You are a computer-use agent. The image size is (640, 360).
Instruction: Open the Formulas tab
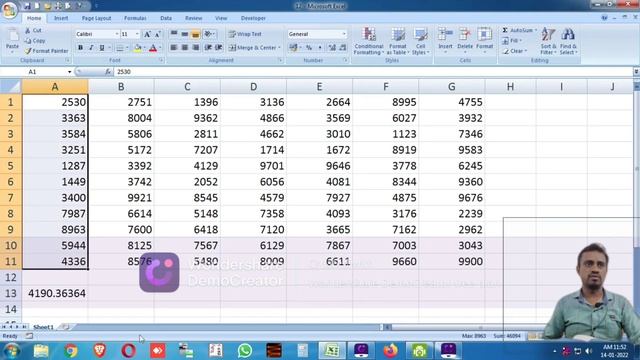[135, 18]
